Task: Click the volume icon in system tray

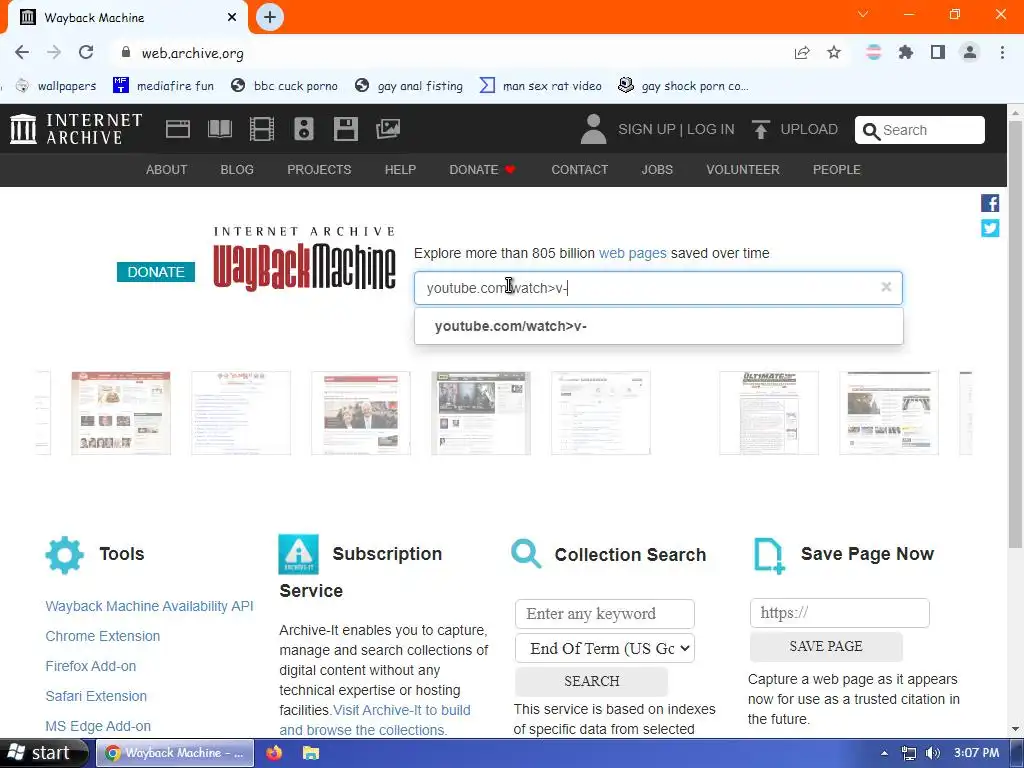Action: tap(933, 753)
